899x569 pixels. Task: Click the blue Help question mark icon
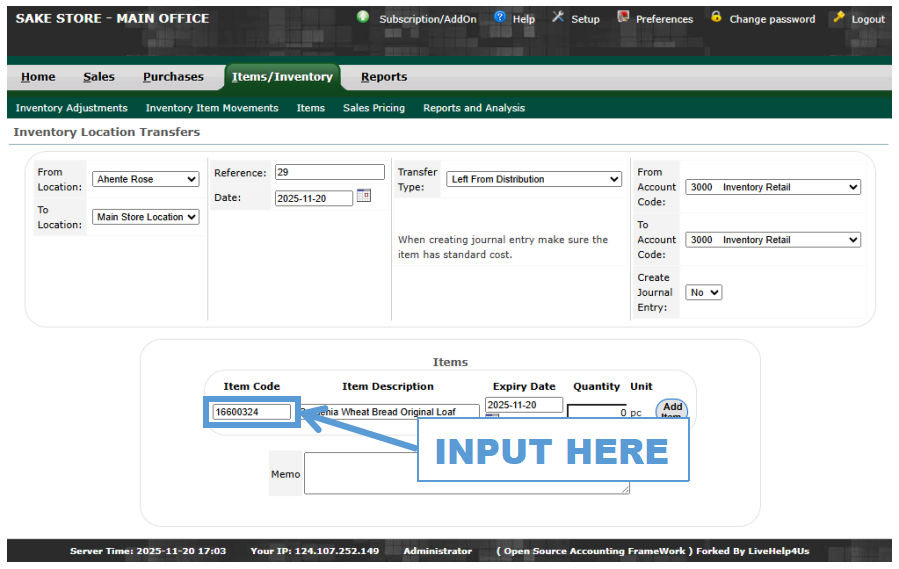click(x=500, y=18)
